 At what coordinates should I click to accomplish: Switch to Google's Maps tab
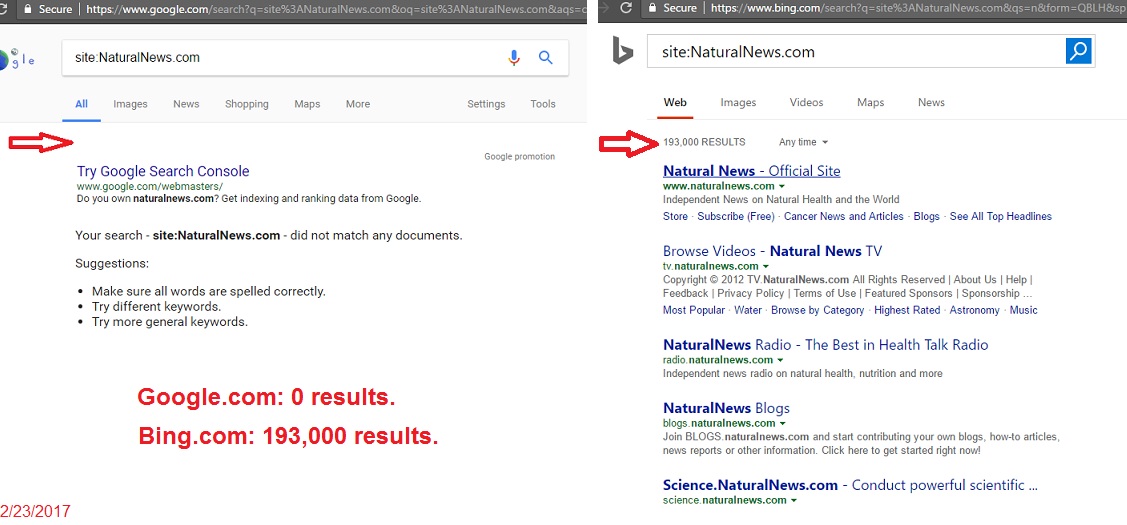(307, 104)
